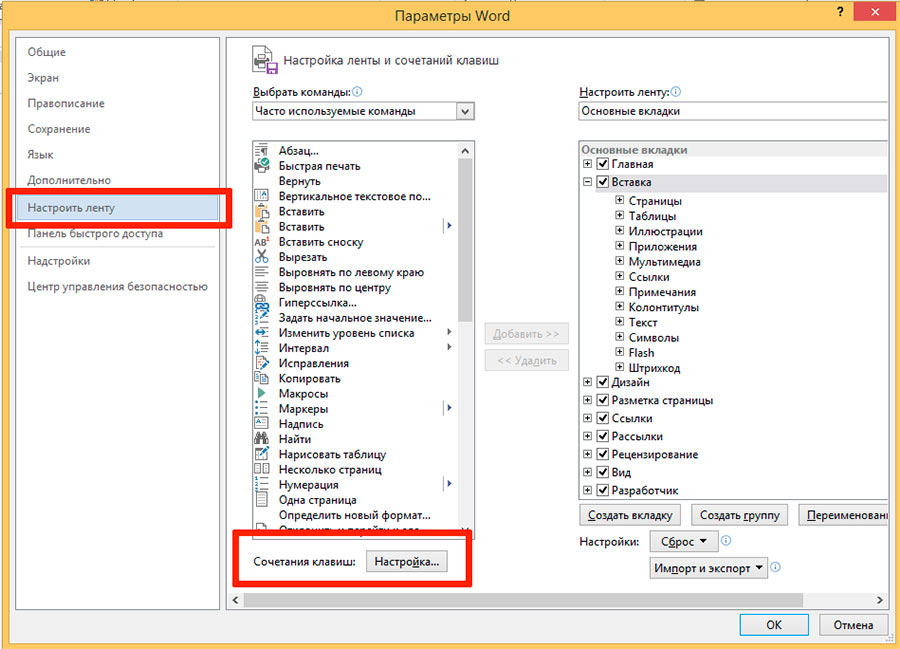Viewport: 900px width, 649px height.
Task: Uncheck the Главная tab checkbox
Action: point(602,164)
